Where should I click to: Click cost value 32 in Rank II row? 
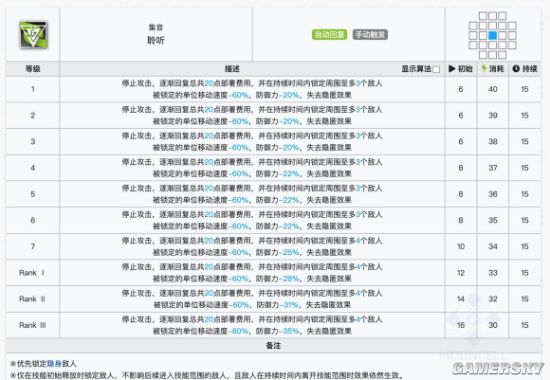coord(493,299)
